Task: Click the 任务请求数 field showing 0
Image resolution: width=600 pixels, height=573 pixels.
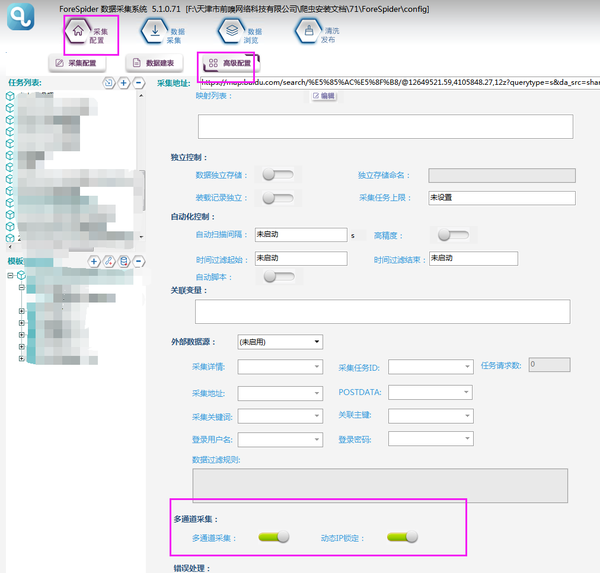Action: [x=549, y=365]
